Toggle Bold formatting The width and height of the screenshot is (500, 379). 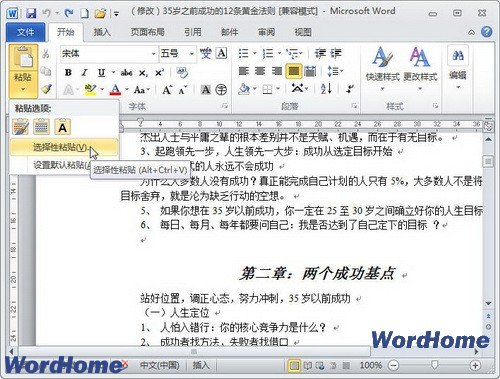[68, 72]
